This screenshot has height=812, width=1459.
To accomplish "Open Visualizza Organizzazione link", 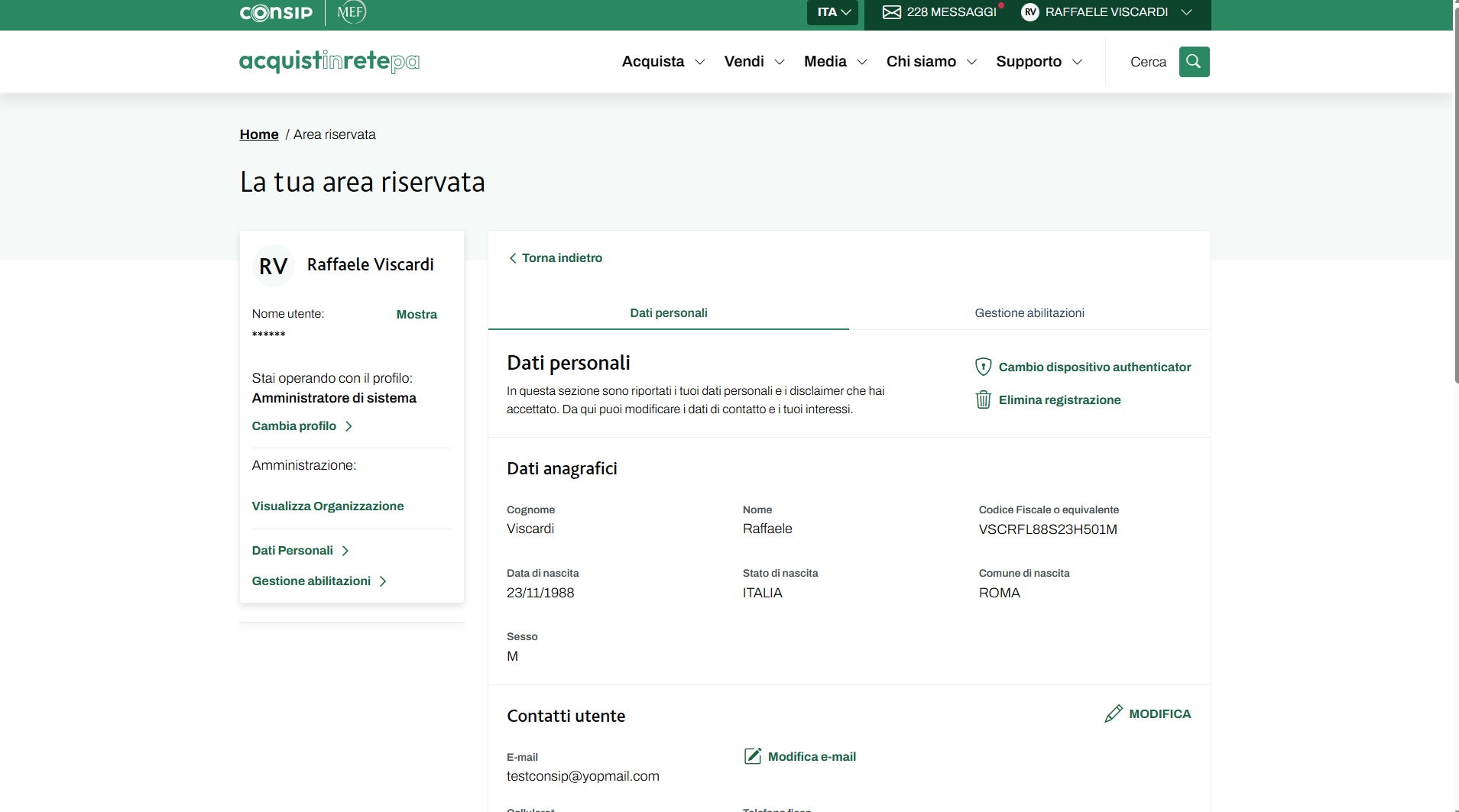I will point(328,506).
